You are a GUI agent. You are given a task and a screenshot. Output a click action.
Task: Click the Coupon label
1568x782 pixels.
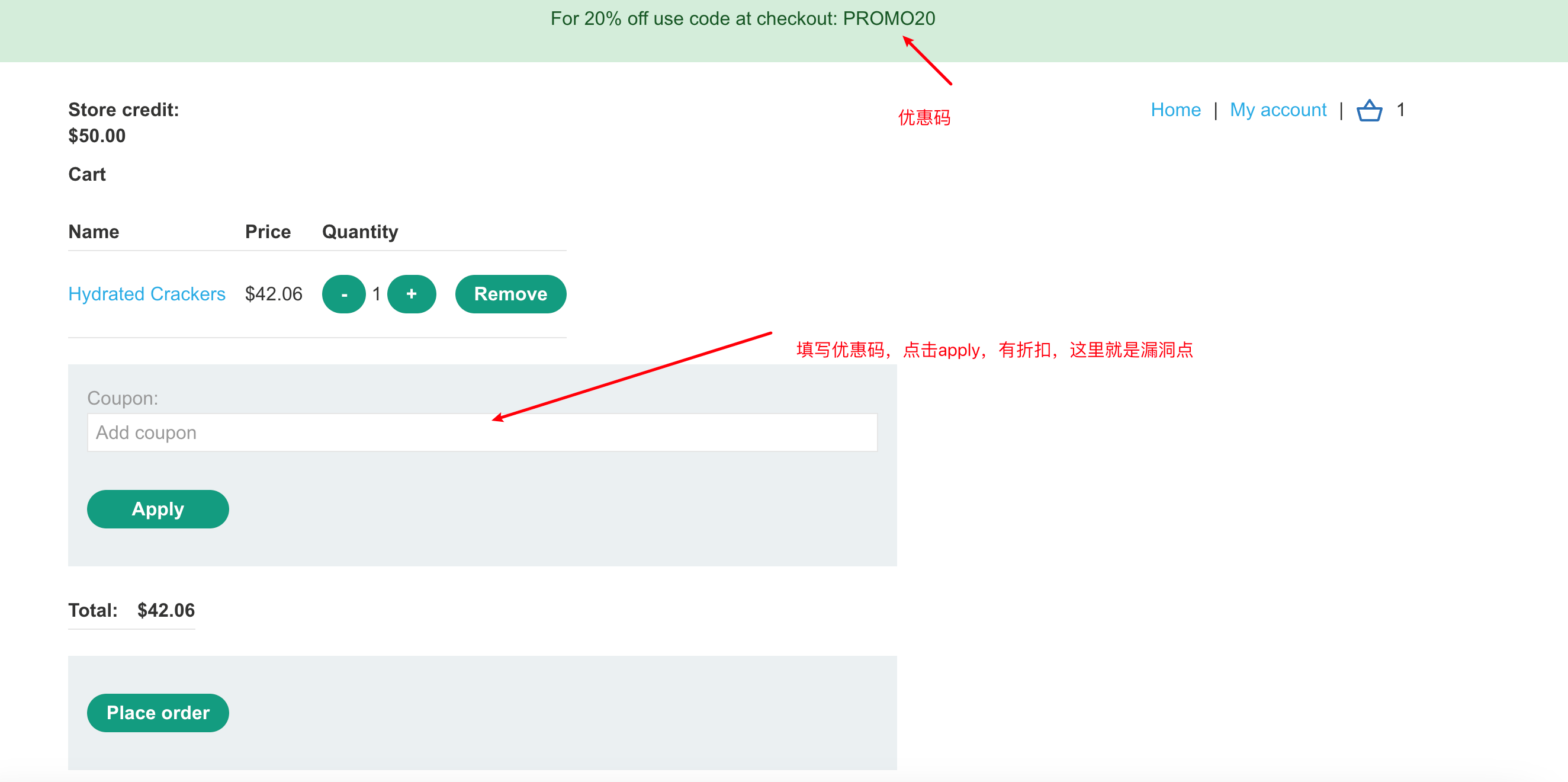123,398
